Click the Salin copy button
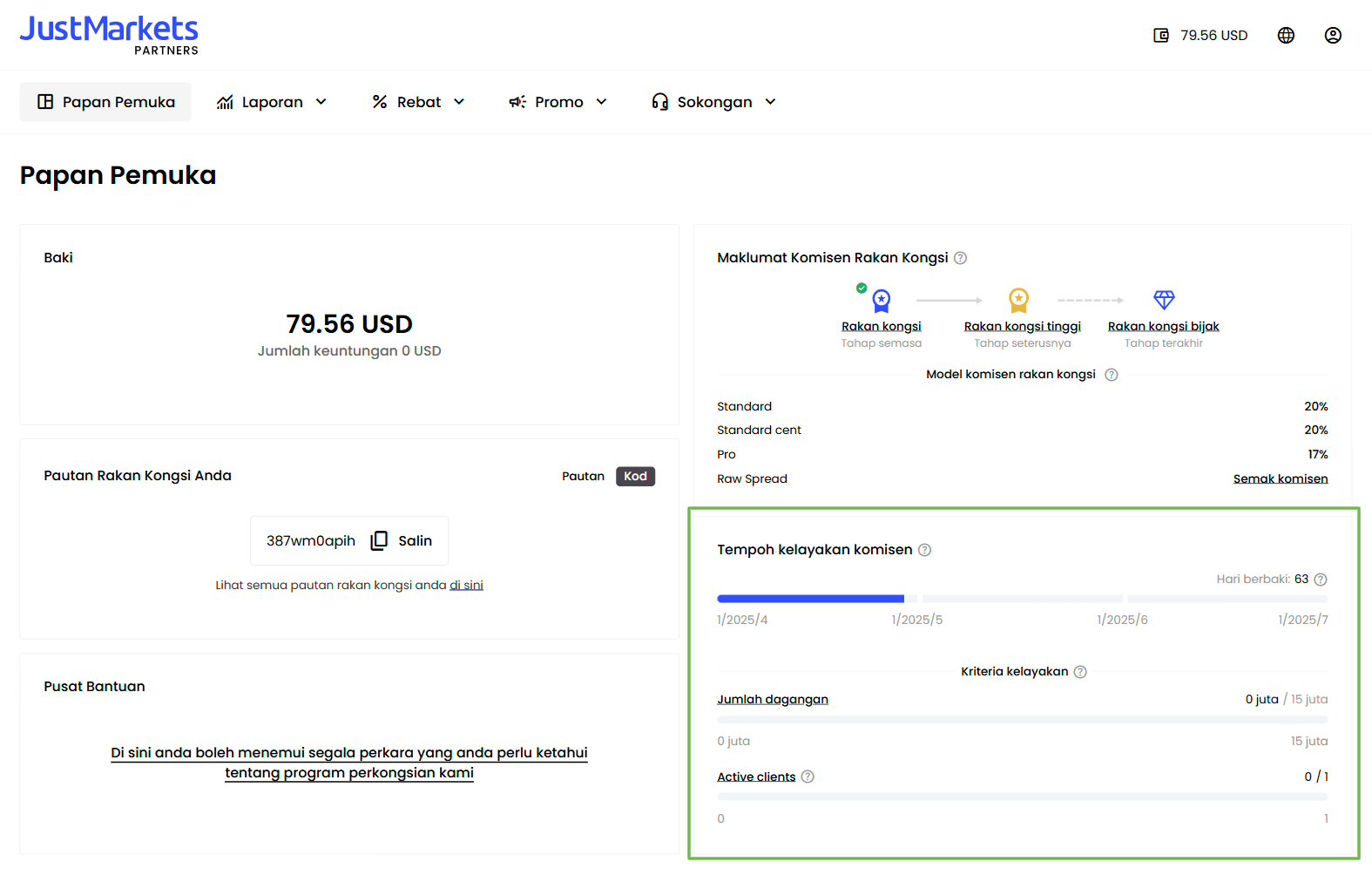Viewport: 1372px width, 882px height. tap(402, 540)
